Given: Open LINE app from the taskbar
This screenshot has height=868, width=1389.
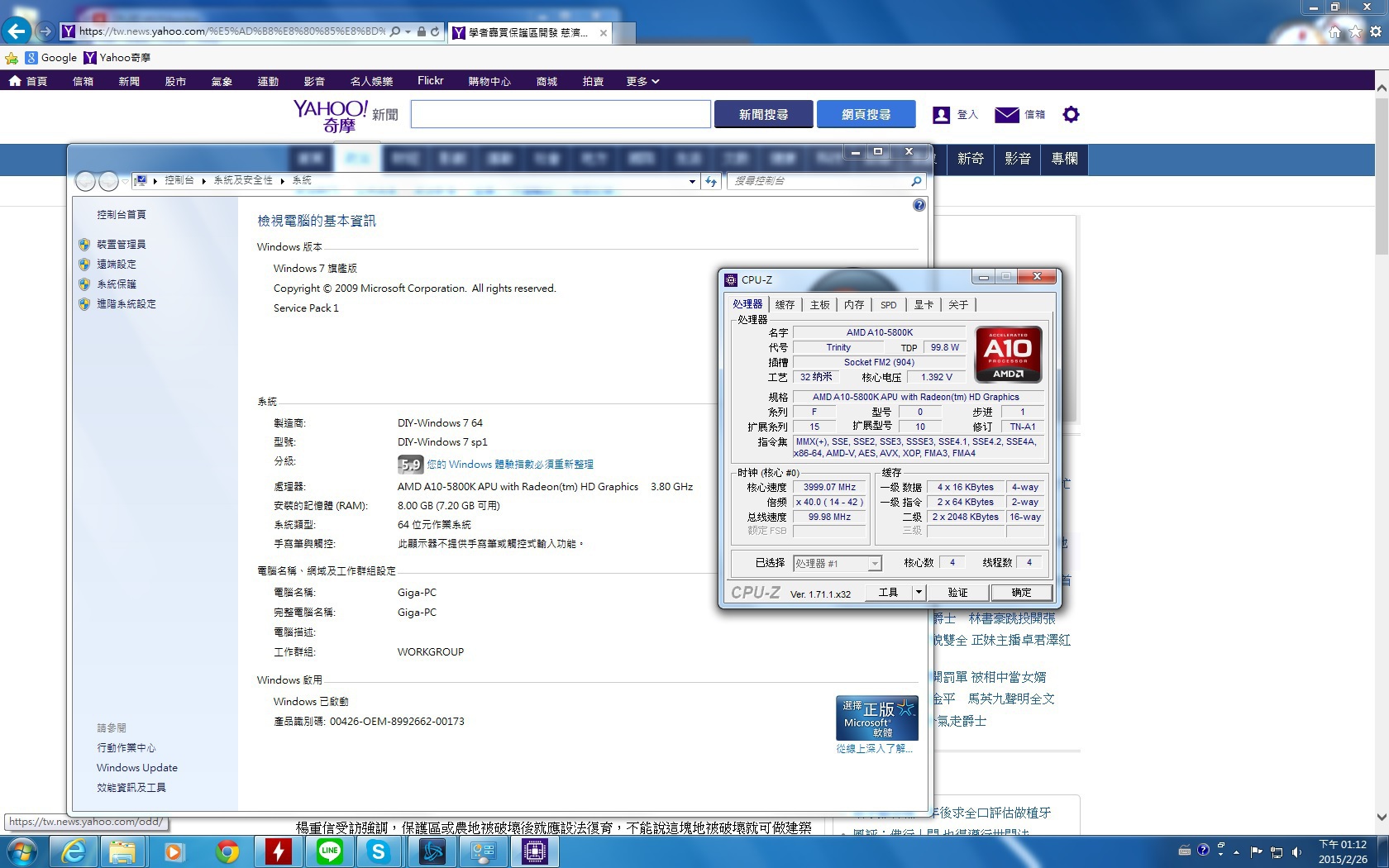Looking at the screenshot, I should coord(330,851).
